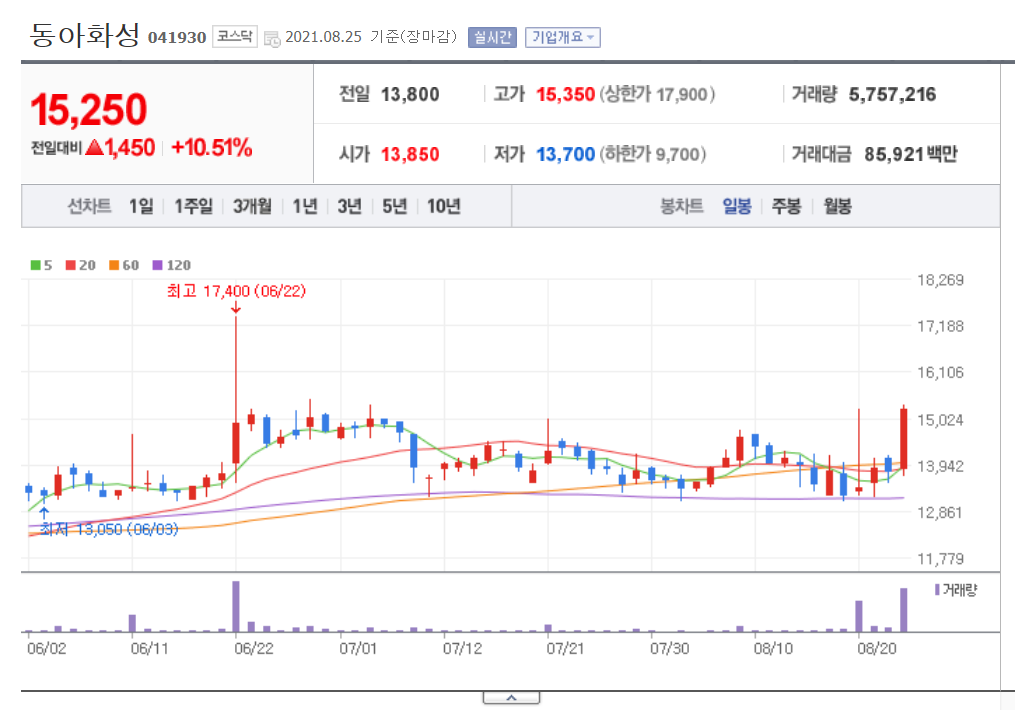Click the 07/12 date label on the axis

point(462,649)
